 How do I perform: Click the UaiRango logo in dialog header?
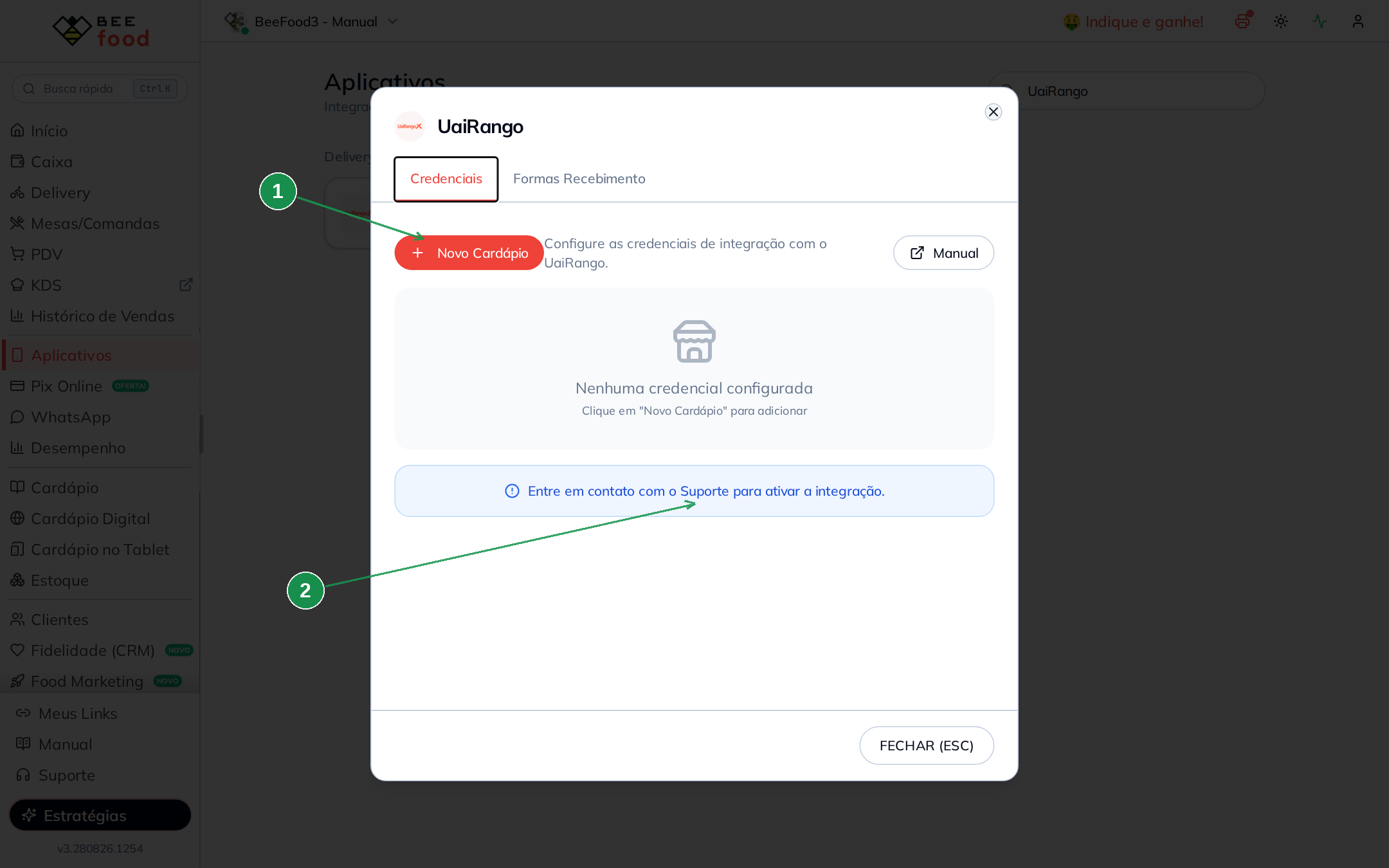[x=410, y=126]
